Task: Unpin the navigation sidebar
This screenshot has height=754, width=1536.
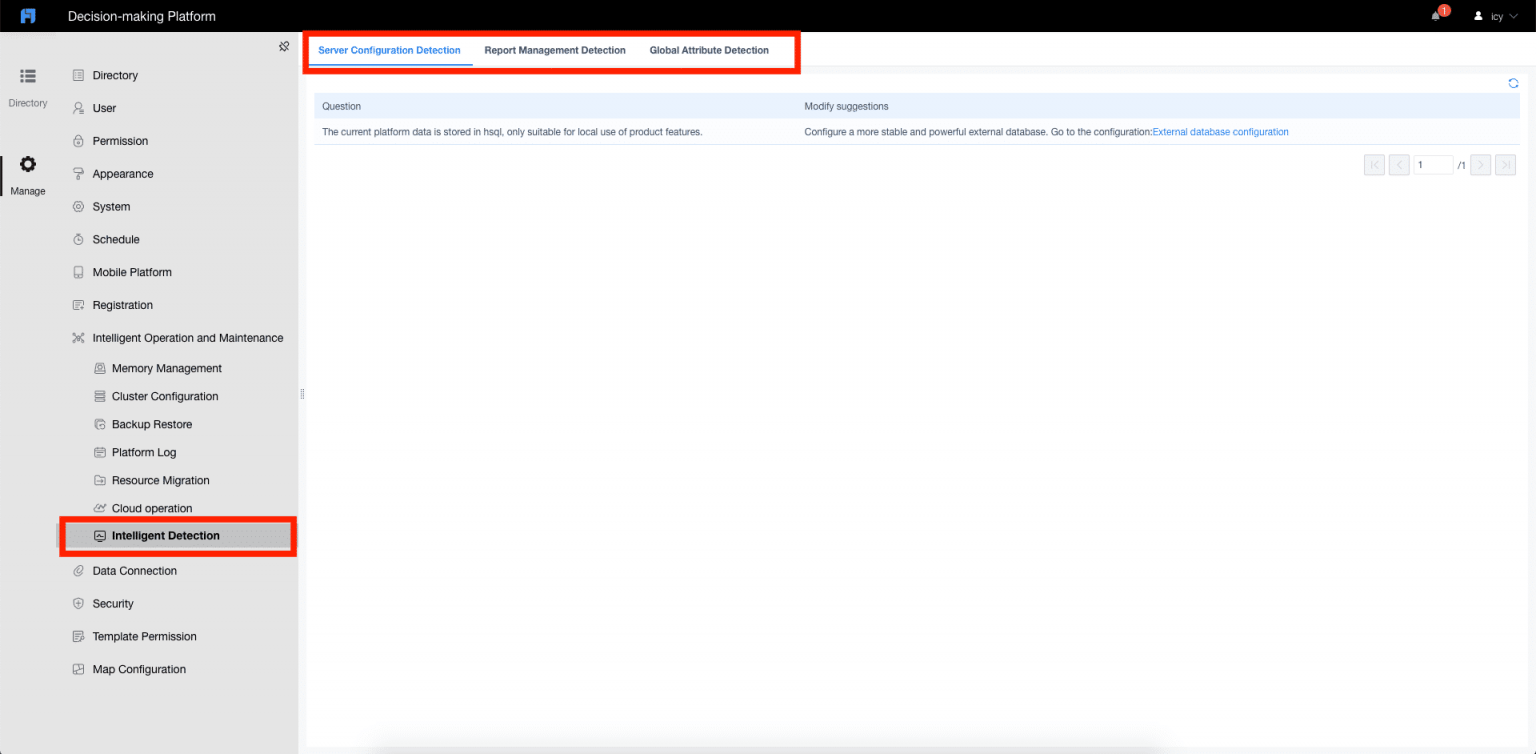Action: (x=284, y=45)
